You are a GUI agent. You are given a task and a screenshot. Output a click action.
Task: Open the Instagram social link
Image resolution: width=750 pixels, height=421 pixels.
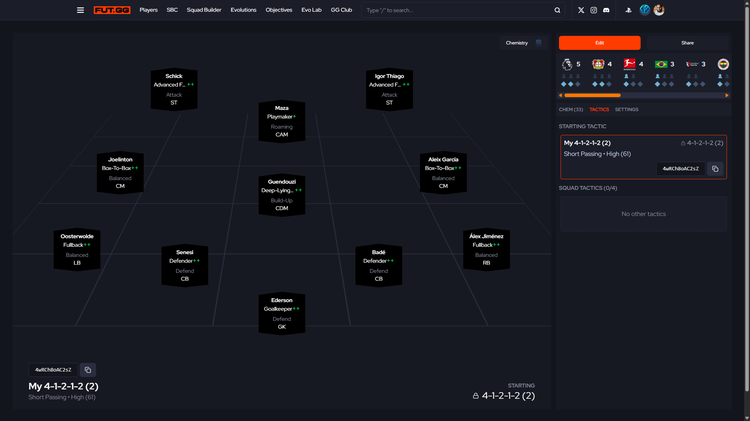tap(594, 10)
